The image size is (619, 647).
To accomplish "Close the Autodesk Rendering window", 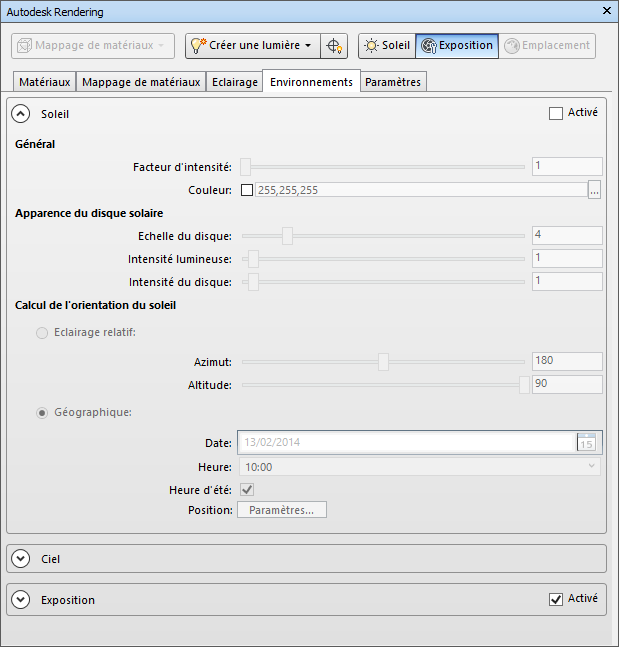I will coord(607,11).
